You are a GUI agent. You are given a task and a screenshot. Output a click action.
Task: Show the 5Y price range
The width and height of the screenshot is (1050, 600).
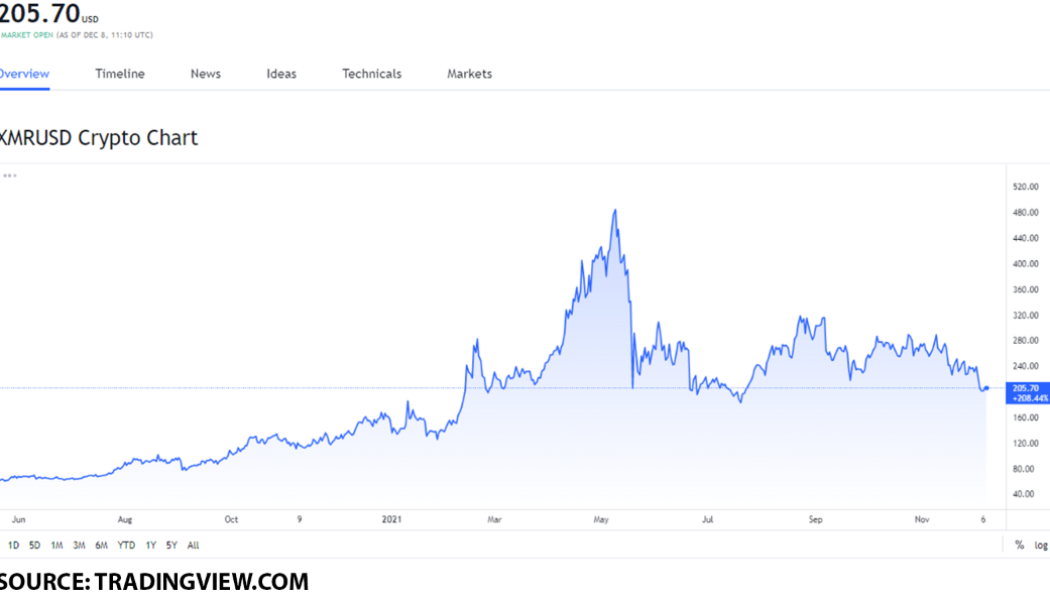pos(172,545)
